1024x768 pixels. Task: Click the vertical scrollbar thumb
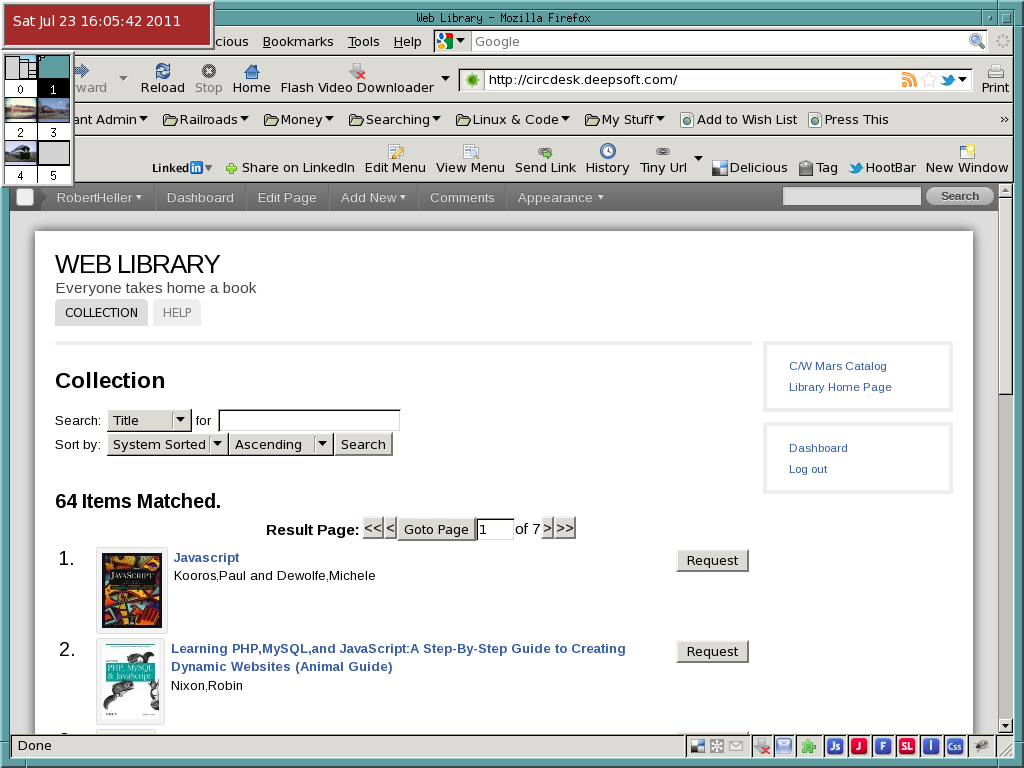click(1006, 300)
